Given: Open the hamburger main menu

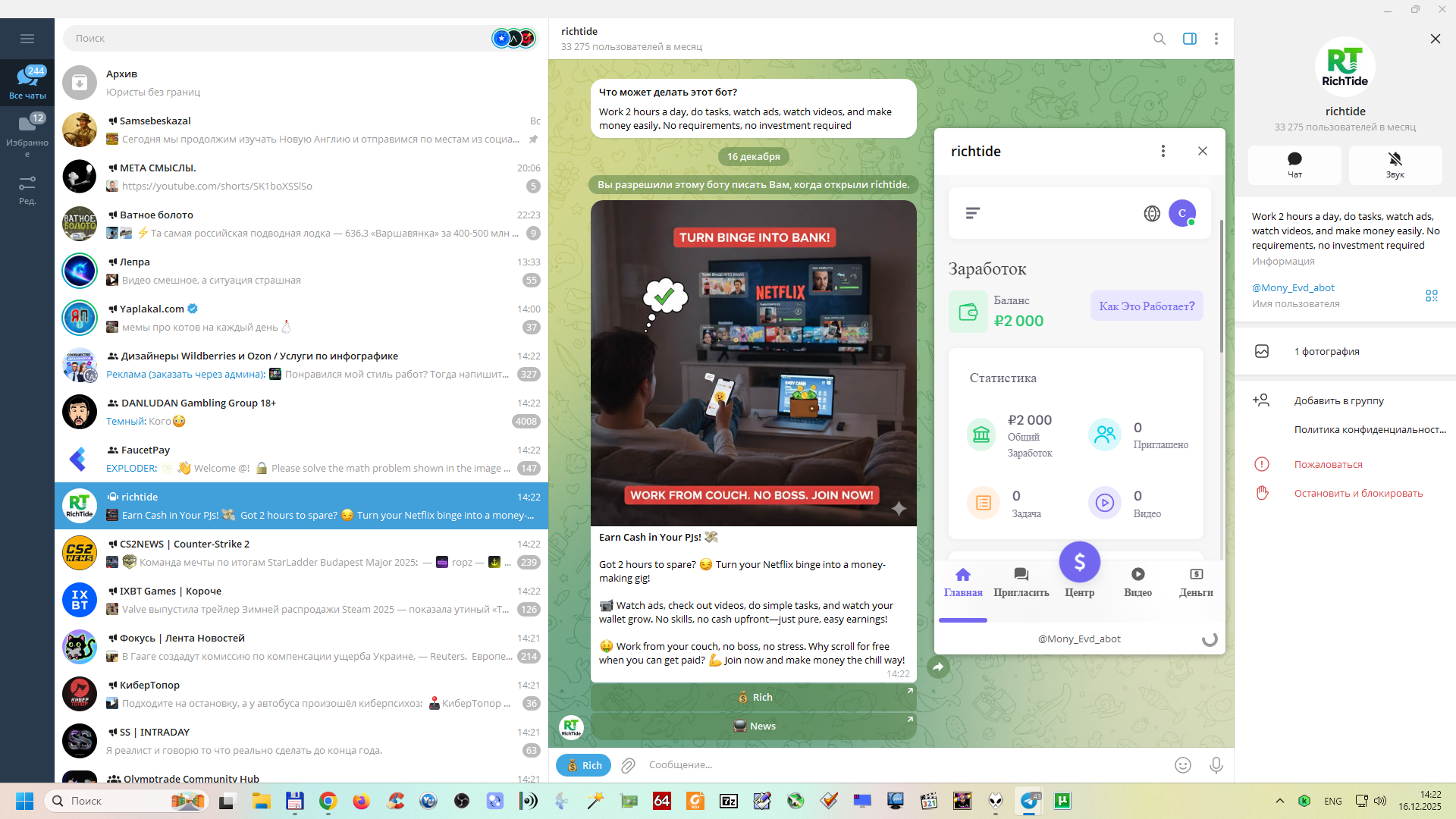Looking at the screenshot, I should 27,39.
